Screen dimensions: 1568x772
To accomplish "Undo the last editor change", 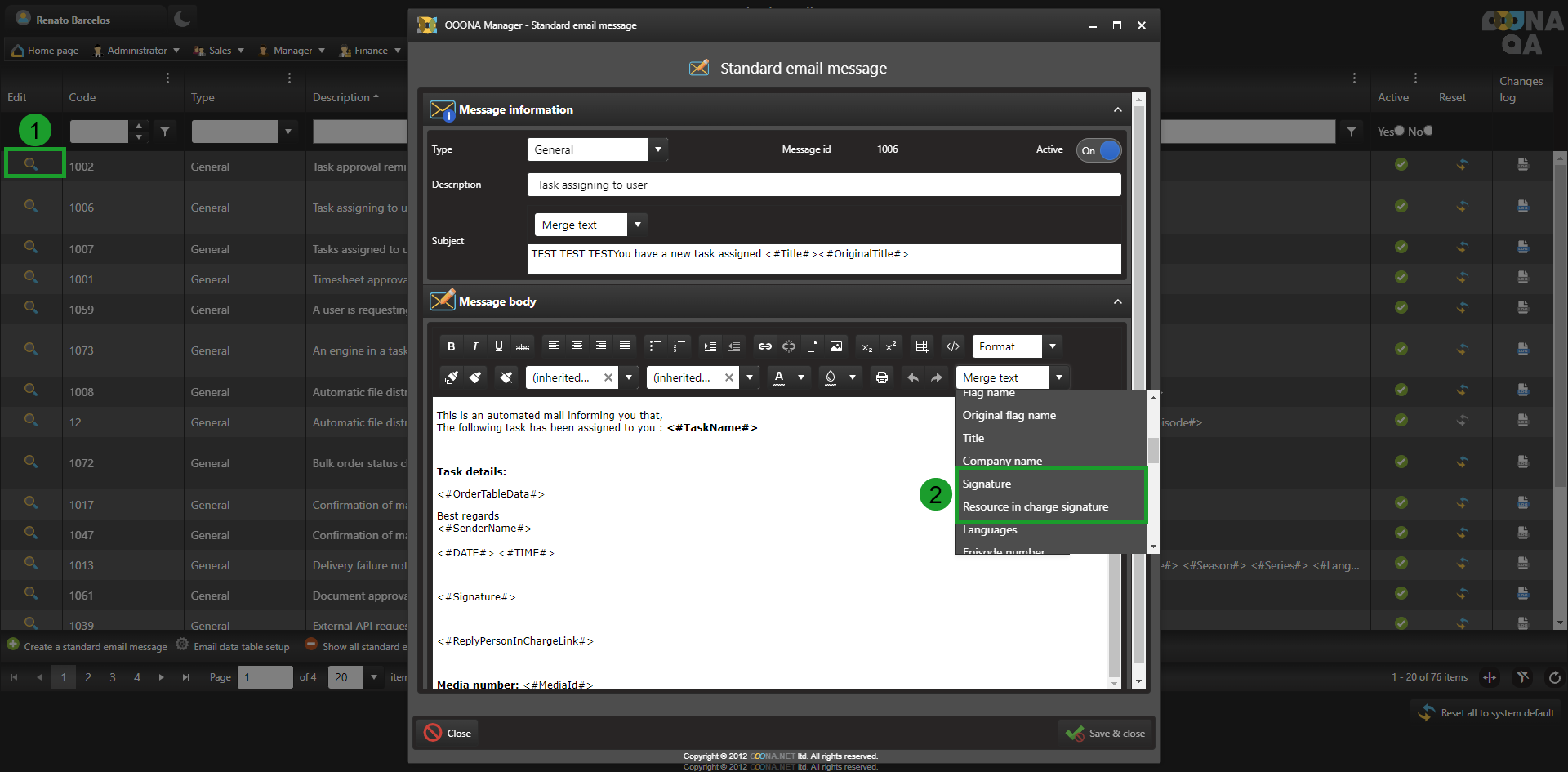I will 913,377.
